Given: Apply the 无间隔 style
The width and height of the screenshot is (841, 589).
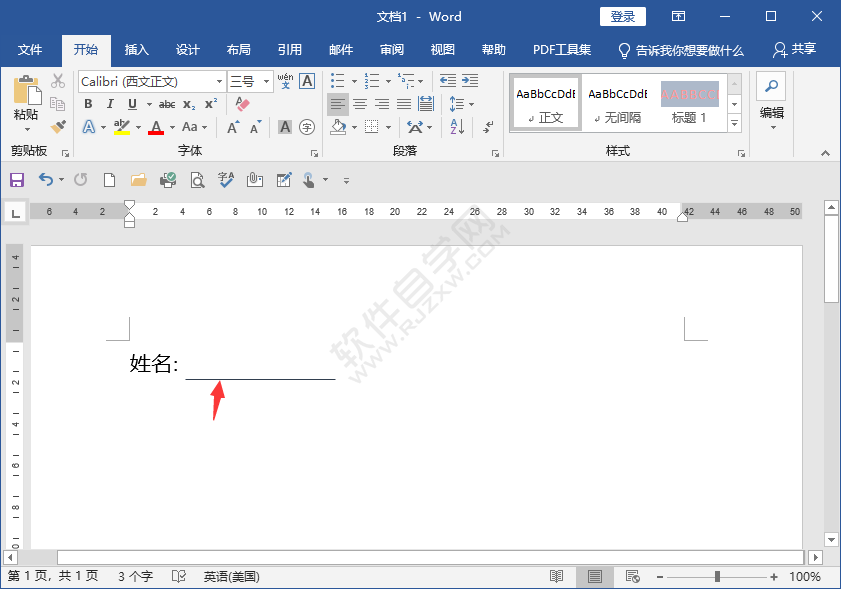Looking at the screenshot, I should click(618, 104).
